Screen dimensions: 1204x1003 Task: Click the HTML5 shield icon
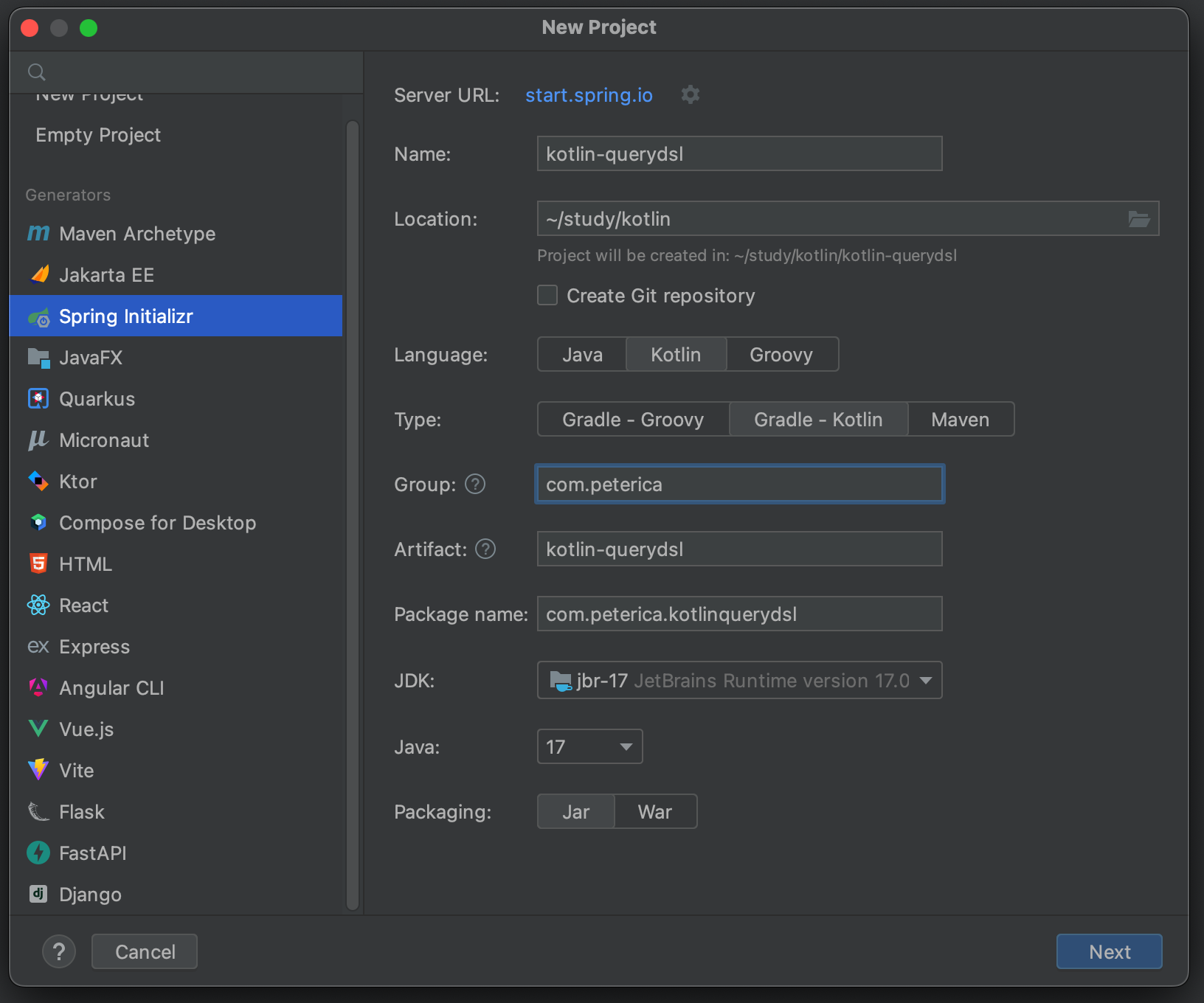click(38, 564)
